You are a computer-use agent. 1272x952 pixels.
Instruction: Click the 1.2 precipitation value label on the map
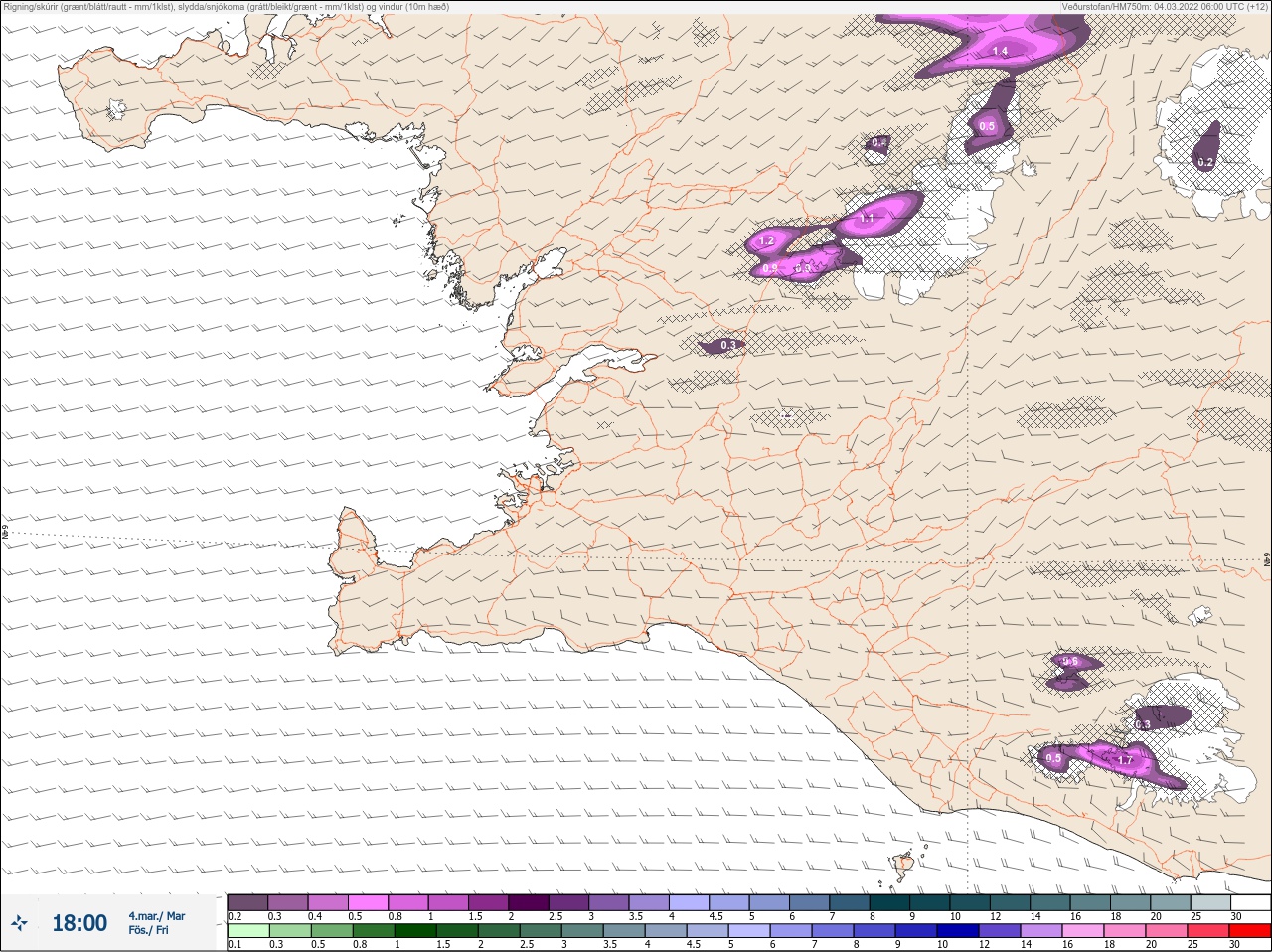point(766,241)
